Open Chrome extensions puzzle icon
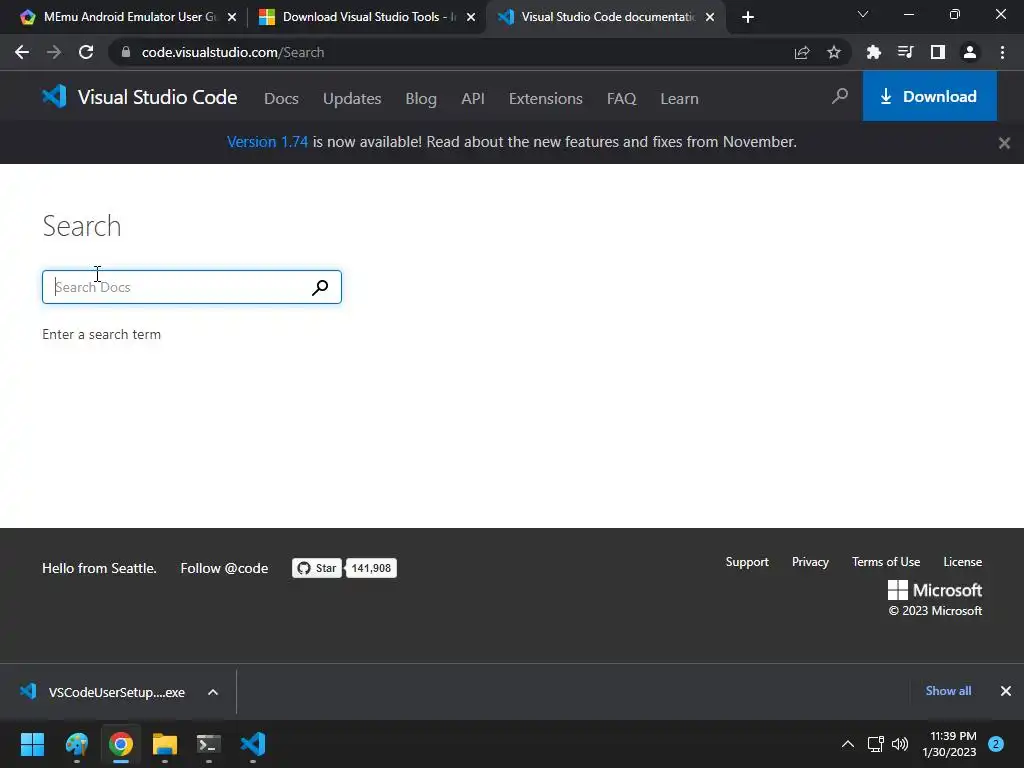Image resolution: width=1024 pixels, height=768 pixels. tap(874, 52)
